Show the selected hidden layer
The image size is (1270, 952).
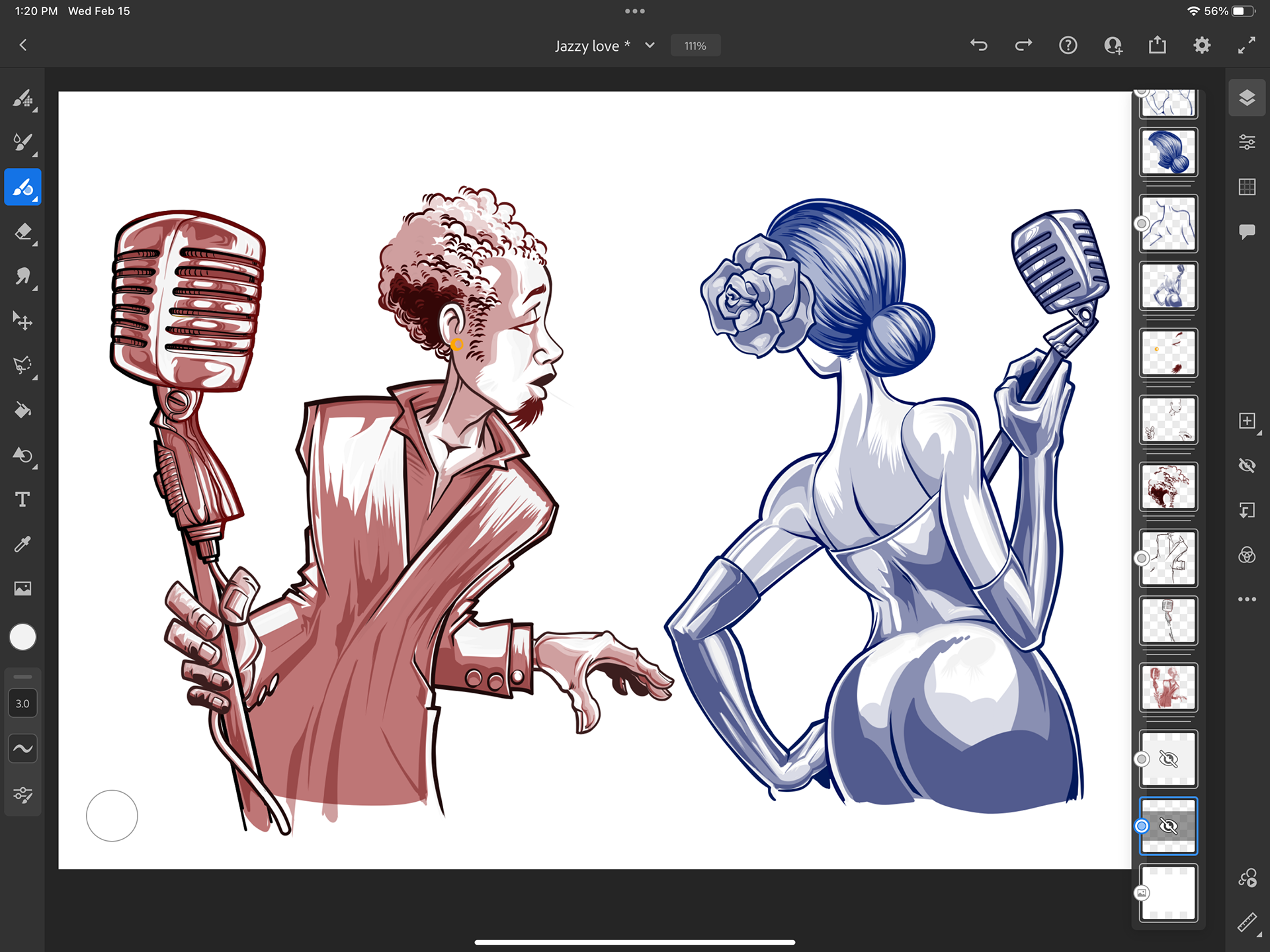(1168, 826)
